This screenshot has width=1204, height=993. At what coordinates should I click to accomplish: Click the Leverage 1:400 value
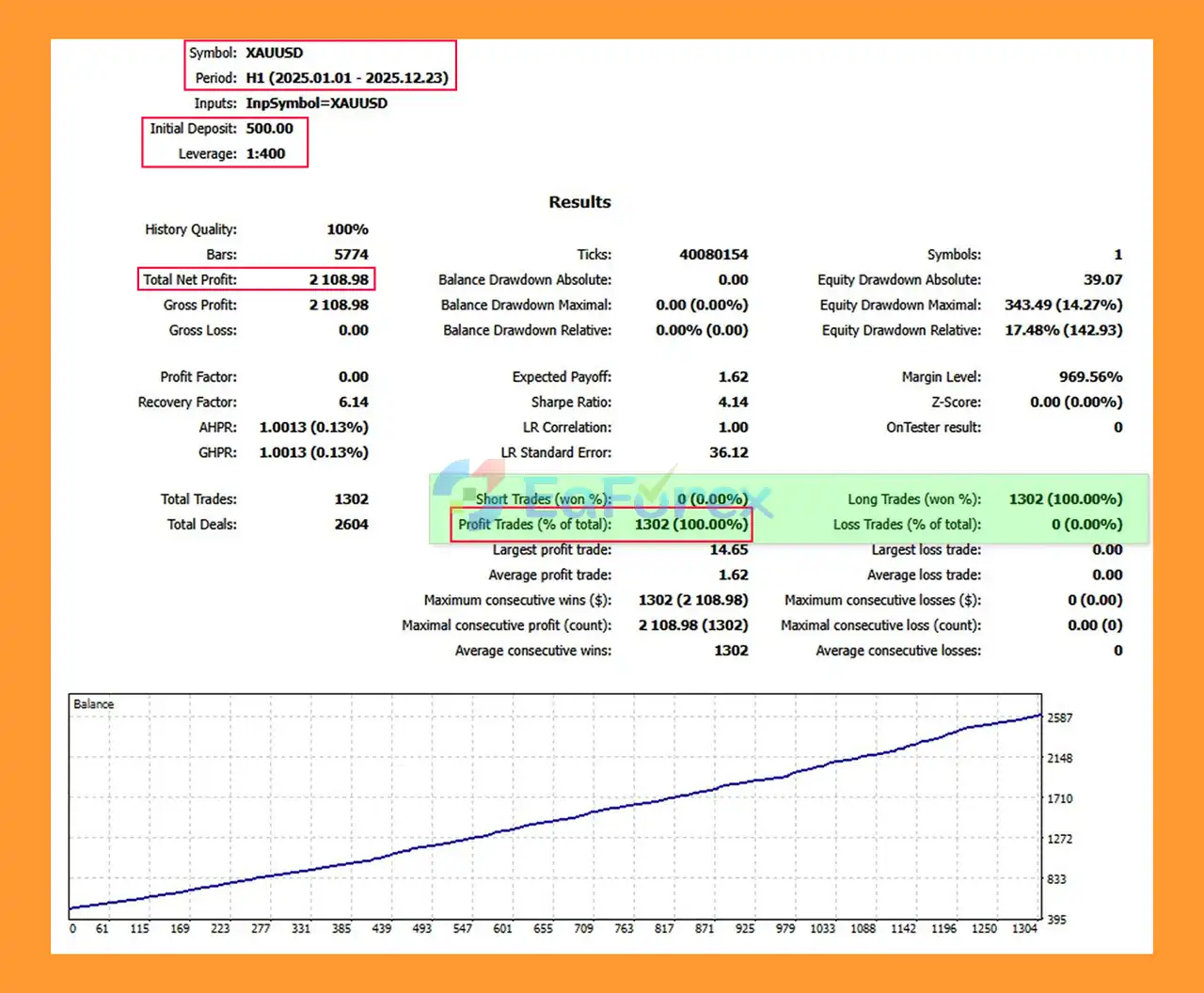coord(265,154)
